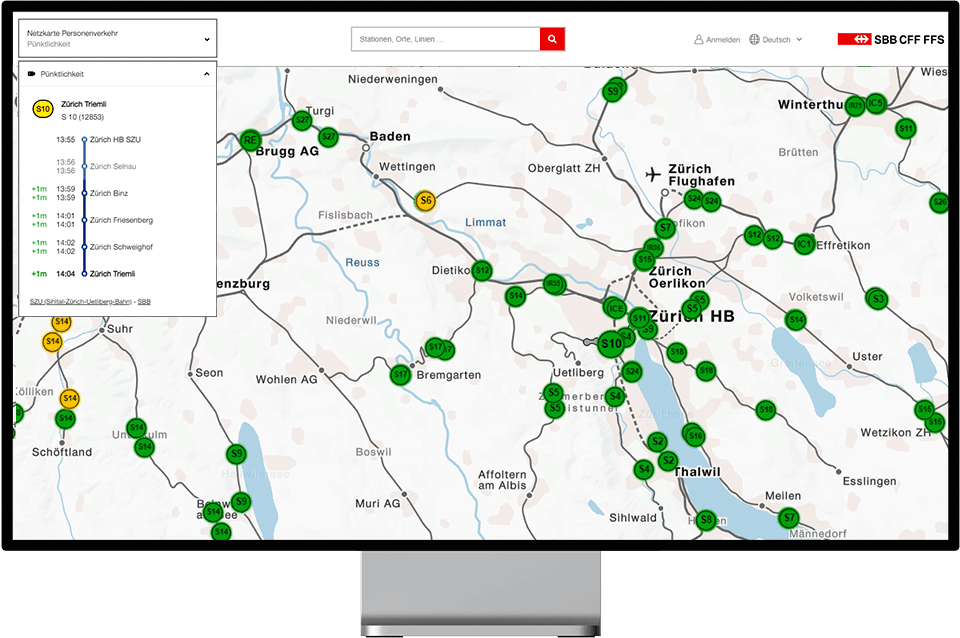The height and width of the screenshot is (638, 960).
Task: Select the S7 badge near Männedorf
Action: tap(790, 519)
